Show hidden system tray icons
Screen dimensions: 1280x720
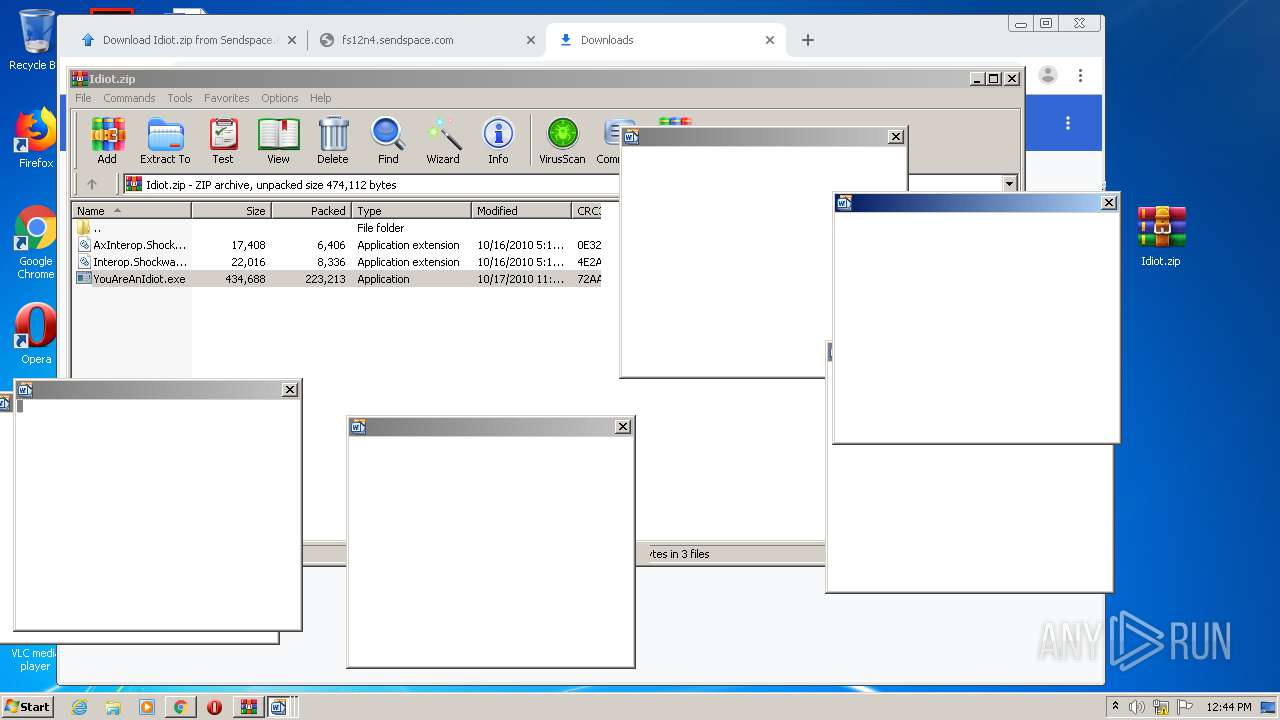1115,707
